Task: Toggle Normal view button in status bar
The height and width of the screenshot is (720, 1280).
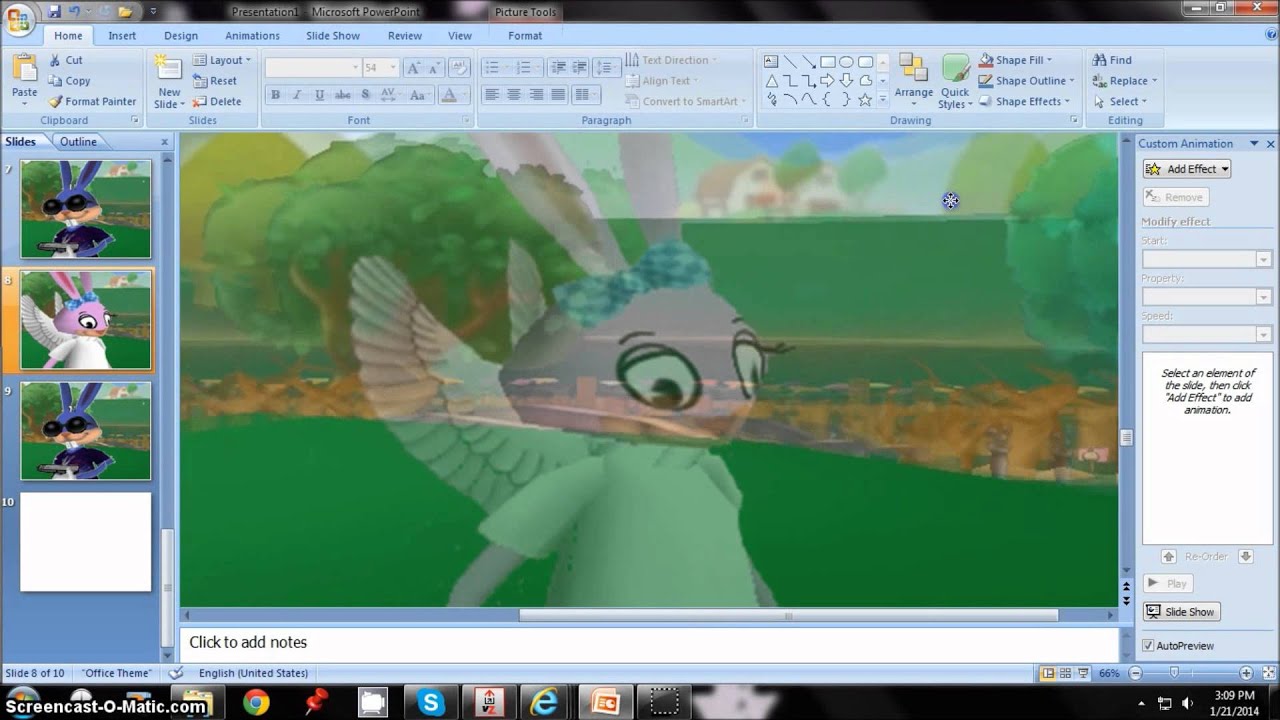Action: [x=1047, y=673]
